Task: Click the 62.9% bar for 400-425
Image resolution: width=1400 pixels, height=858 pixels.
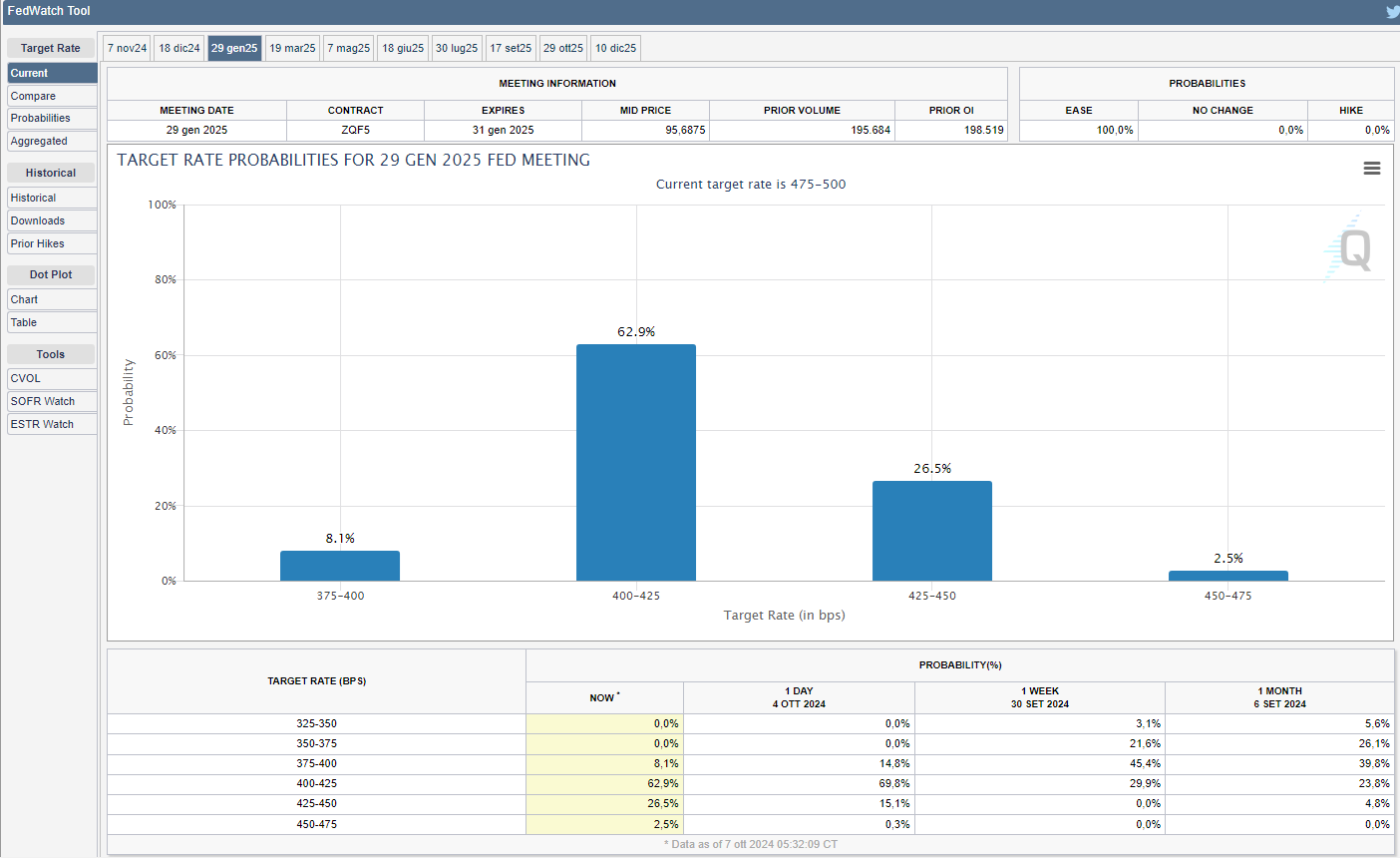Action: point(636,463)
